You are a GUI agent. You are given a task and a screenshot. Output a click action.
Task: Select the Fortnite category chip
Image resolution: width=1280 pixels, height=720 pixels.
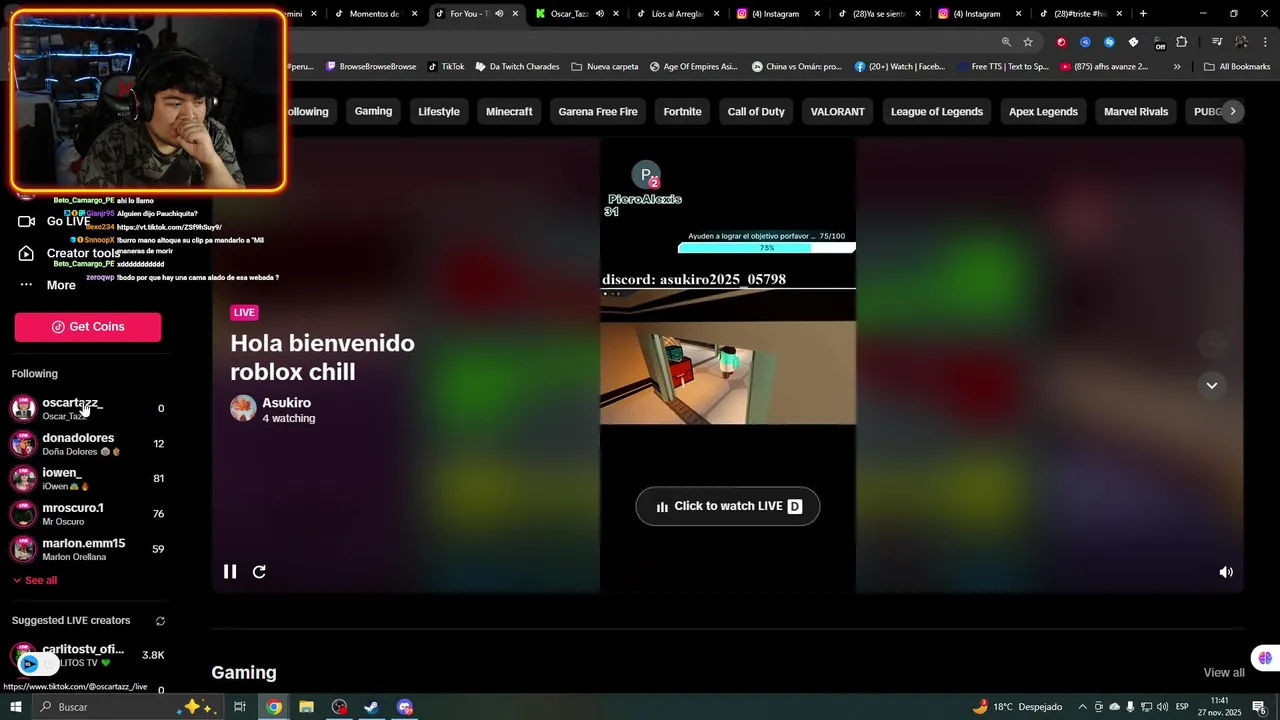pyautogui.click(x=683, y=111)
